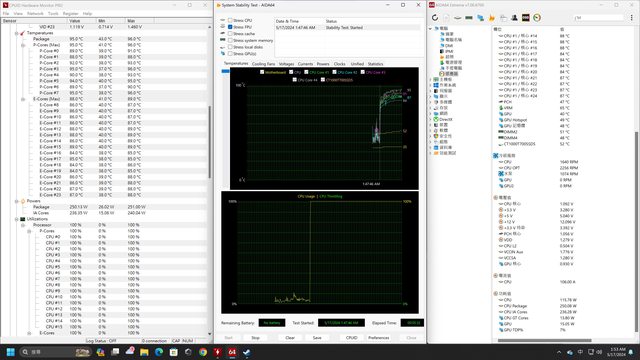Open Steam from the taskbar
This screenshot has width=640, height=360.
[247, 352]
